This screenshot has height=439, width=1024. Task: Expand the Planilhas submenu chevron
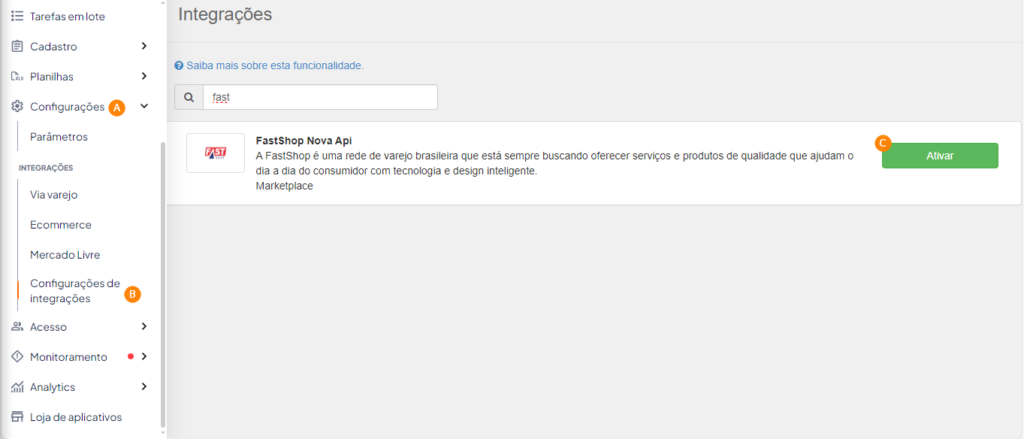[144, 76]
